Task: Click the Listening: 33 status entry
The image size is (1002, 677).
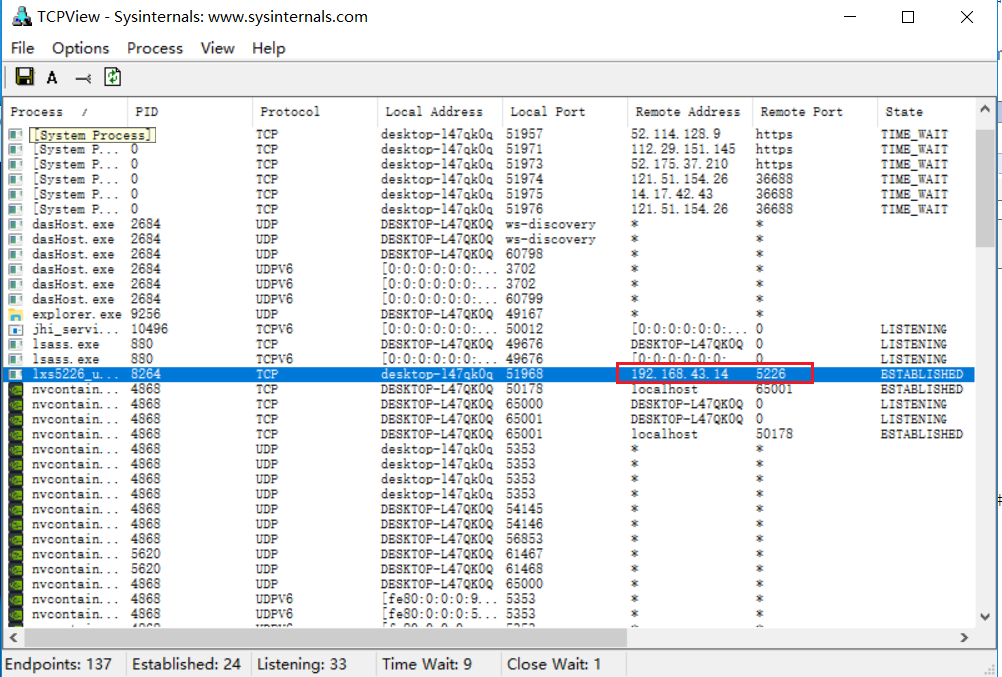Action: point(302,664)
